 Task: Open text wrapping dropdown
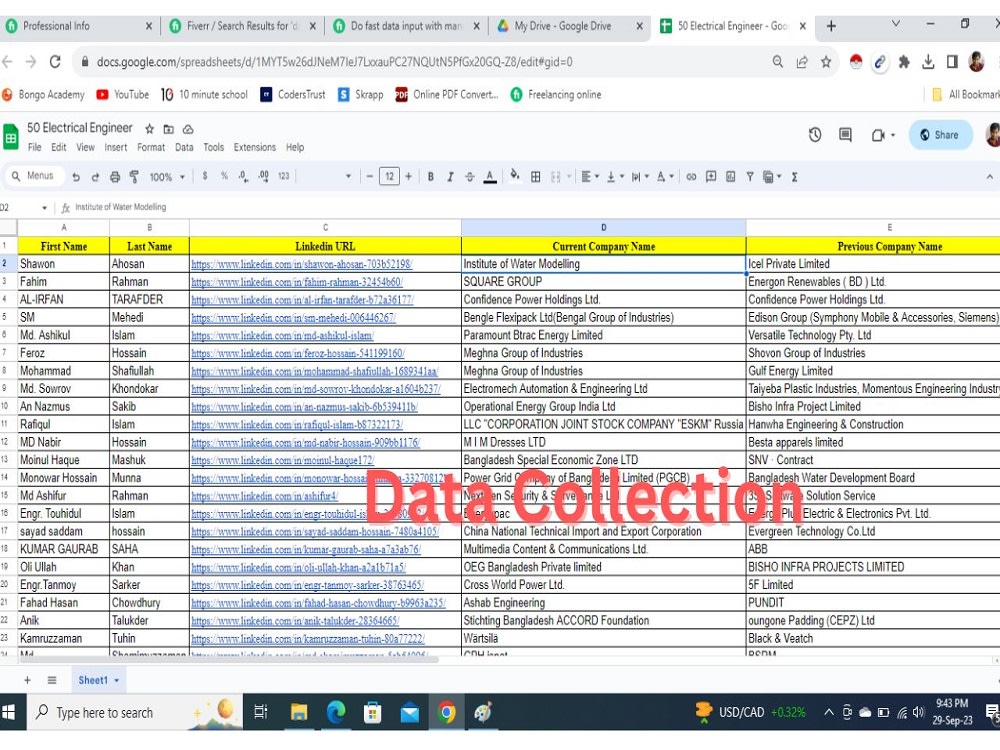(640, 177)
